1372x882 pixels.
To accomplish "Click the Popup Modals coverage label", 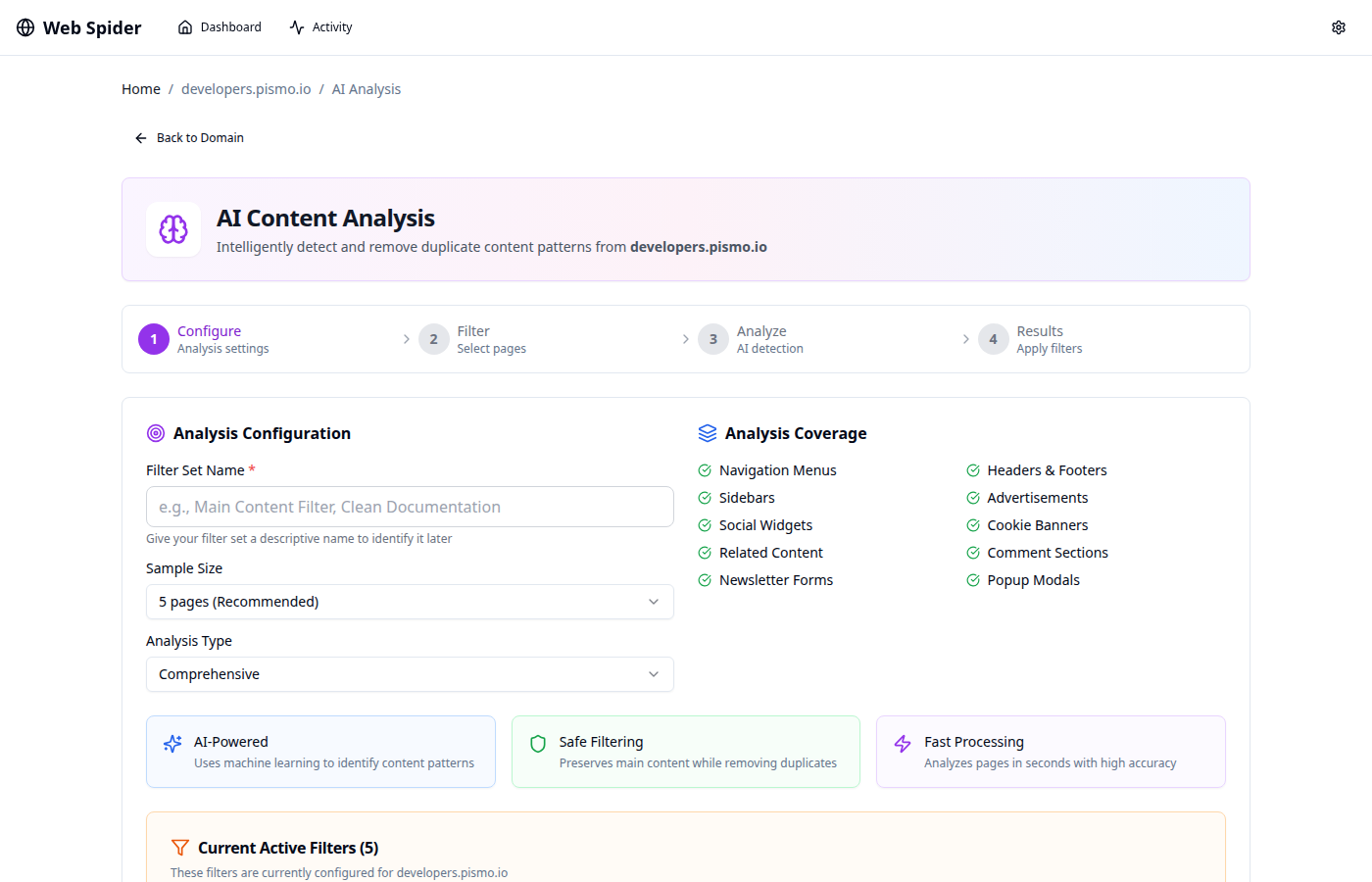I will (1034, 580).
